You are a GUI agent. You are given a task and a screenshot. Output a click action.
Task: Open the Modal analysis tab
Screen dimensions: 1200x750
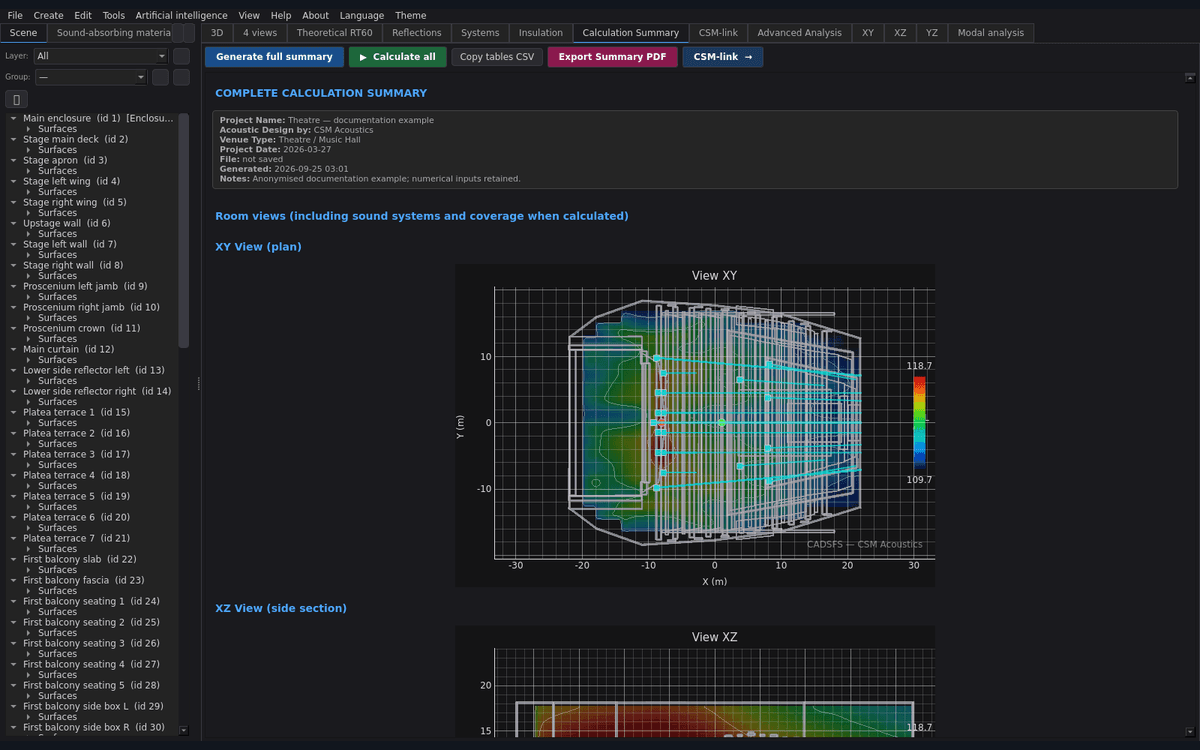tap(990, 33)
